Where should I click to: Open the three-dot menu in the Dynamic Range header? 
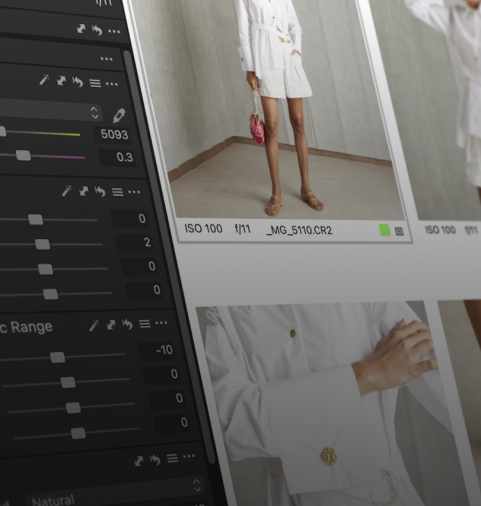click(x=161, y=323)
